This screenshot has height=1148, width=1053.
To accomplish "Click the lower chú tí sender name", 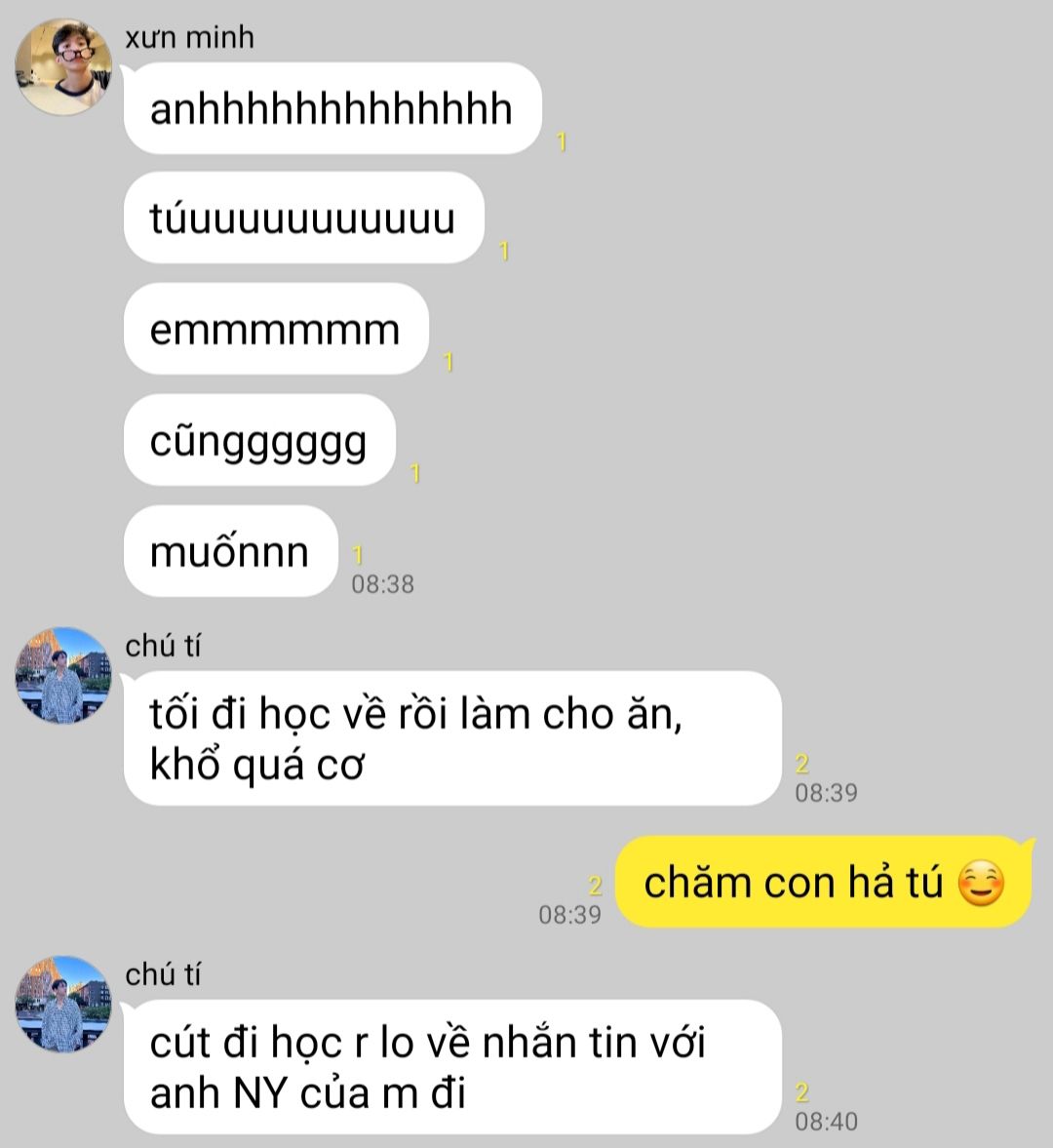I will tap(163, 975).
